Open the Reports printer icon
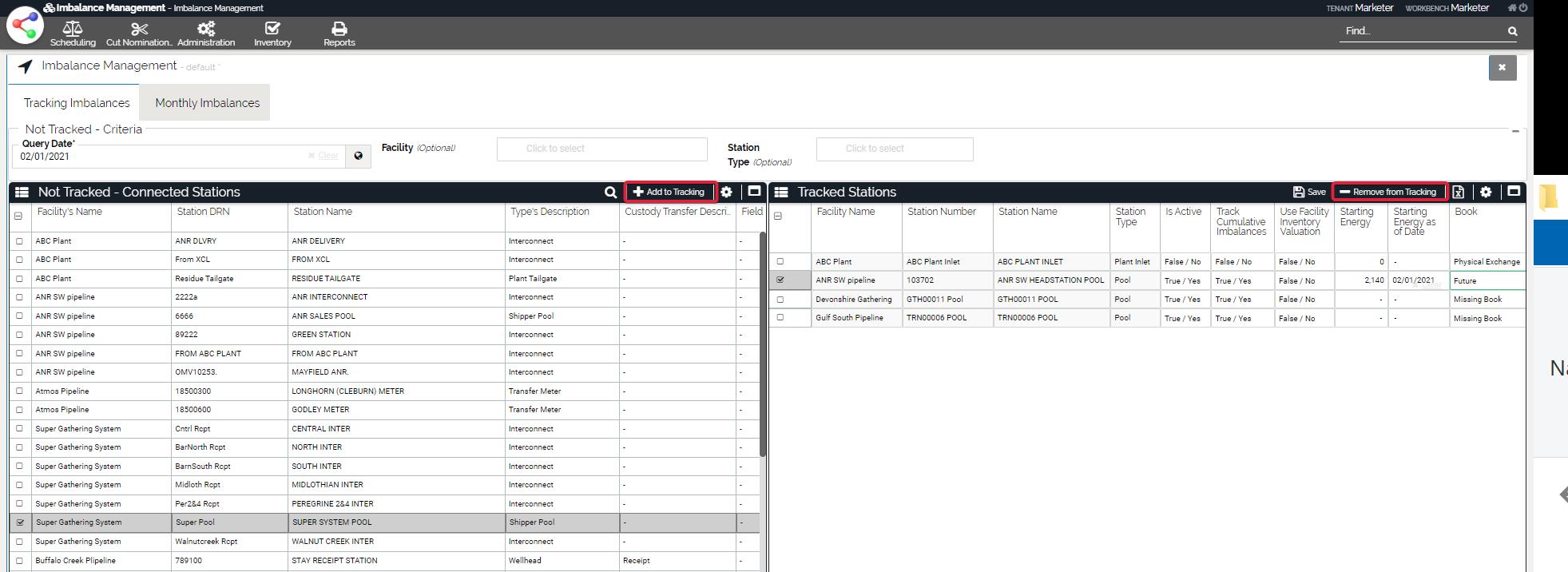This screenshot has height=572, width=1568. 339,30
